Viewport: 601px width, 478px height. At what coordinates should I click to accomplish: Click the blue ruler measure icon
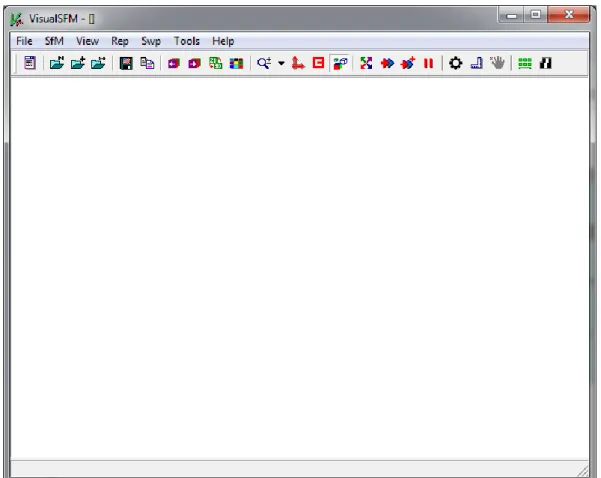tap(476, 63)
